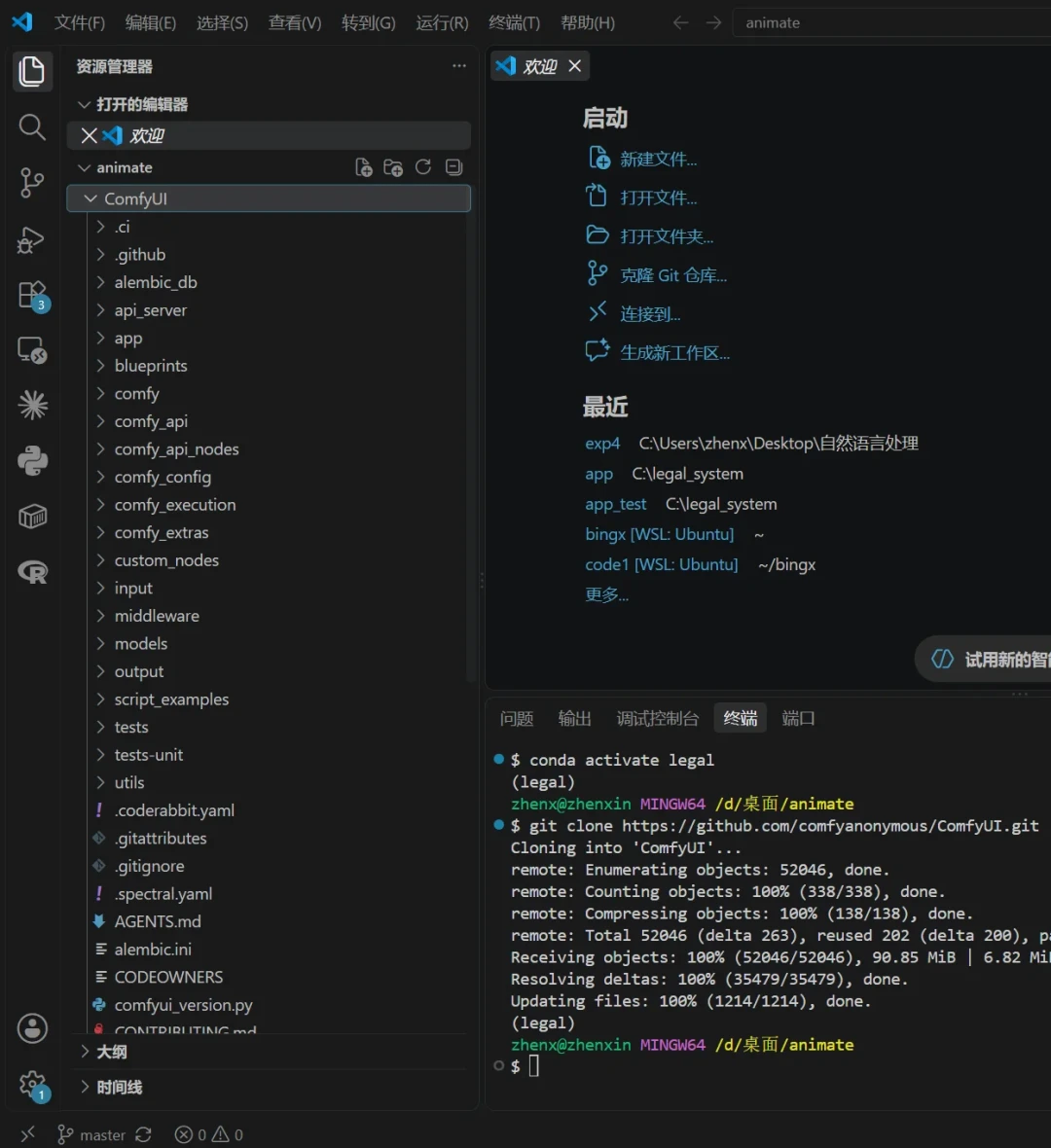Screen dimensions: 1051x1148
Task: Open alembic.ini file
Action: 153,950
